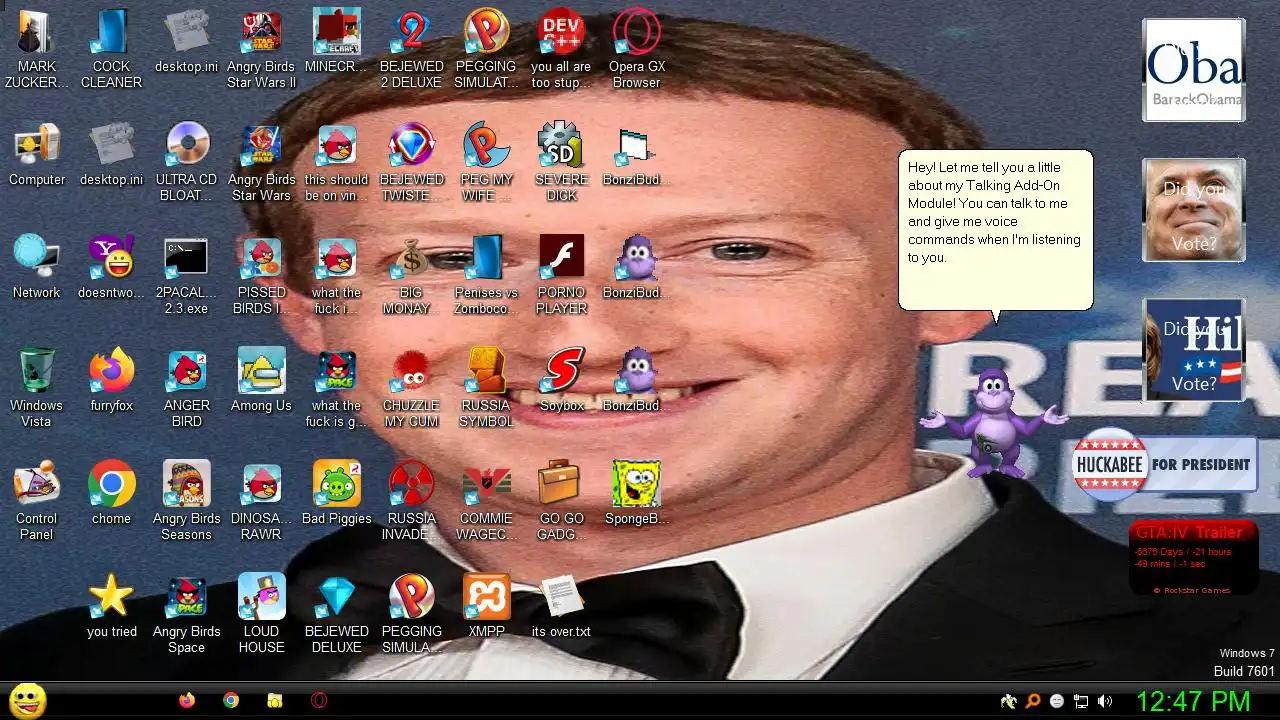
Task: Launch the MINECR... desktop shortcut
Action: 336,42
